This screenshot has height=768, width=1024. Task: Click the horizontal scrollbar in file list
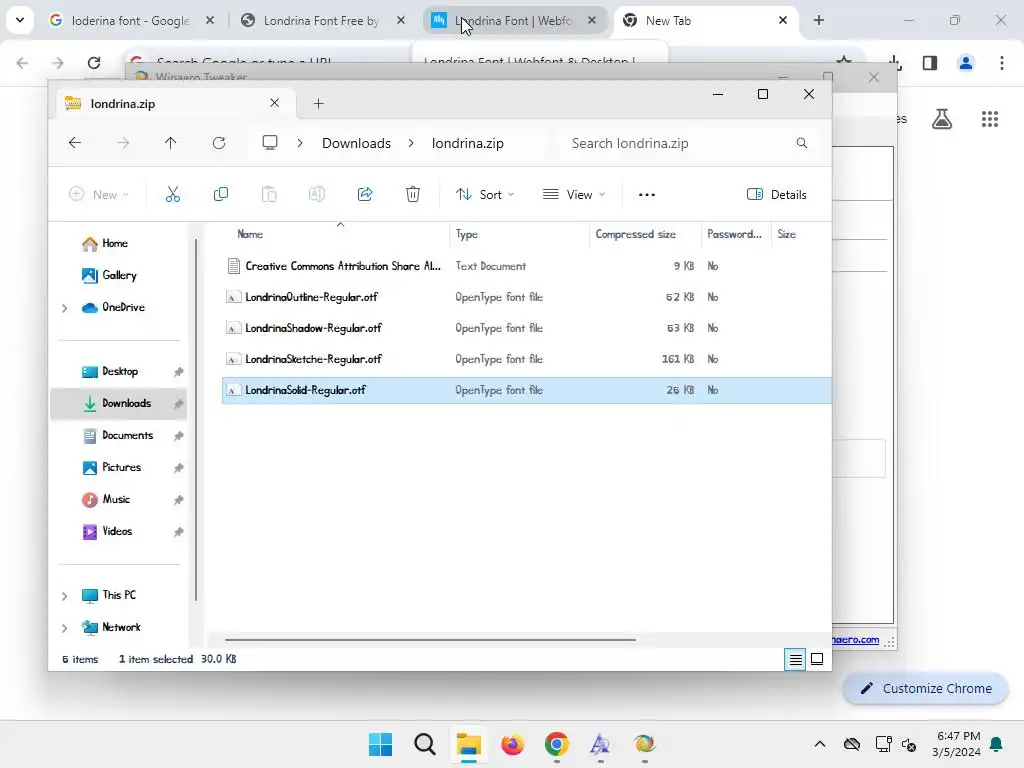(x=430, y=640)
